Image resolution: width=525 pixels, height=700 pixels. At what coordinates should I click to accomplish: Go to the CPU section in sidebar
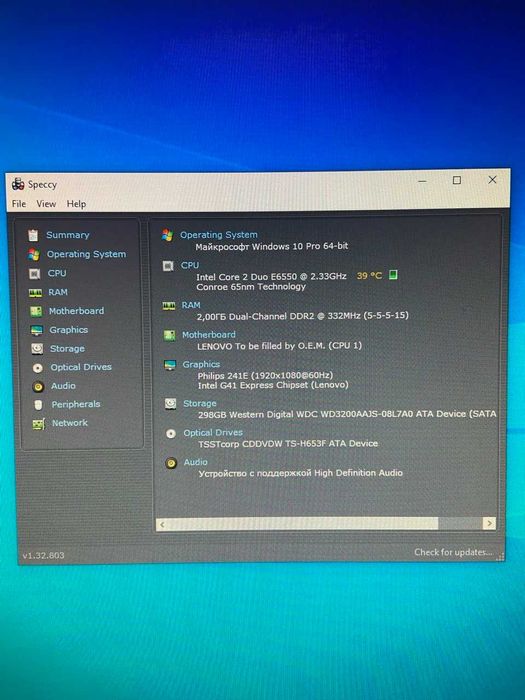point(57,273)
